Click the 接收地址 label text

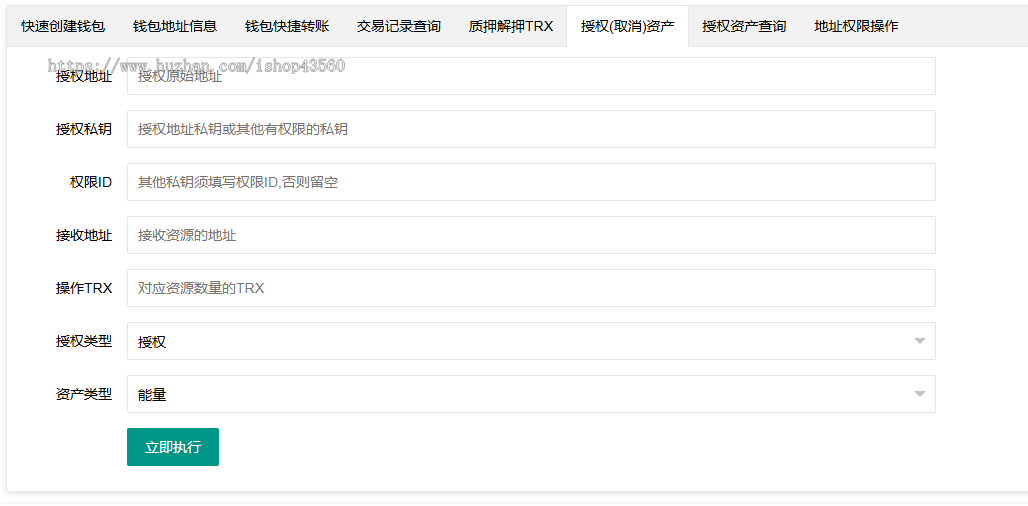point(84,235)
